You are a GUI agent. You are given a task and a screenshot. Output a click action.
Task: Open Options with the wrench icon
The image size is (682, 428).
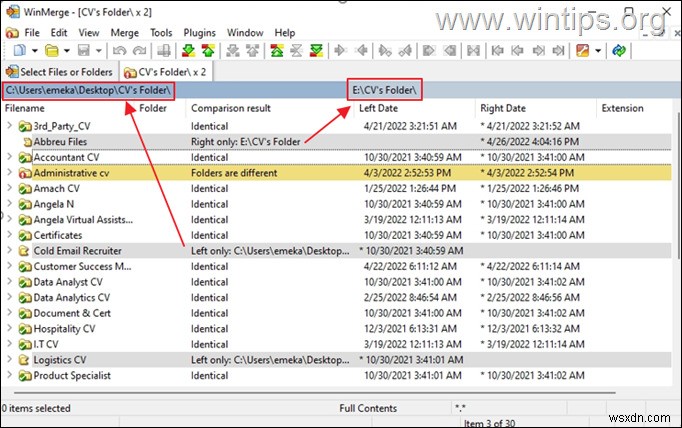click(x=582, y=51)
